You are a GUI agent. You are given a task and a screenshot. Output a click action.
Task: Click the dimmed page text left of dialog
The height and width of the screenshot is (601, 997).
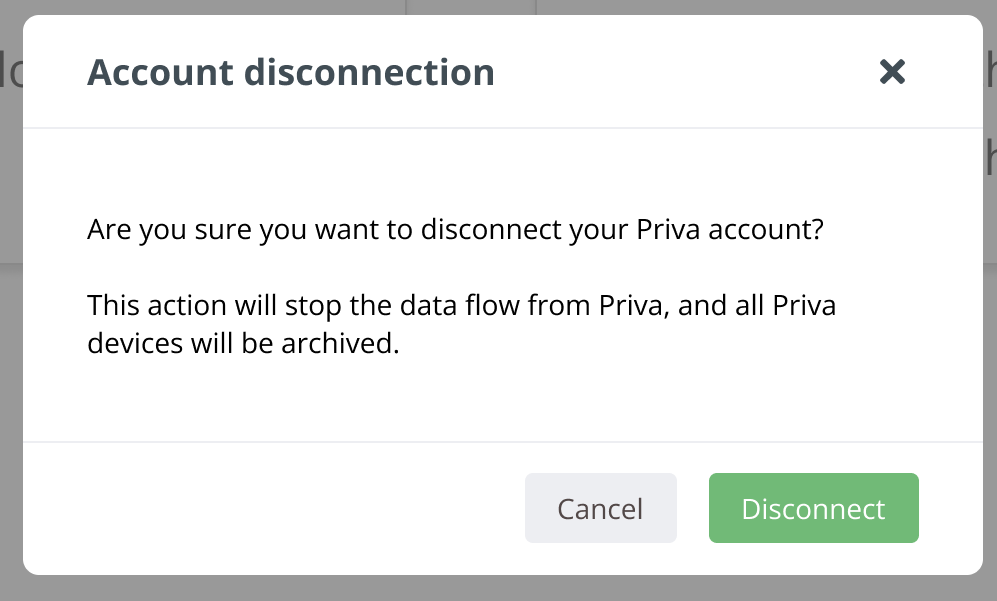[x=10, y=73]
